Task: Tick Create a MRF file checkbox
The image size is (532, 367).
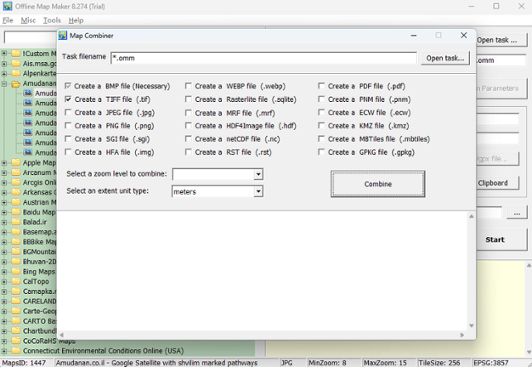Action: [x=188, y=112]
